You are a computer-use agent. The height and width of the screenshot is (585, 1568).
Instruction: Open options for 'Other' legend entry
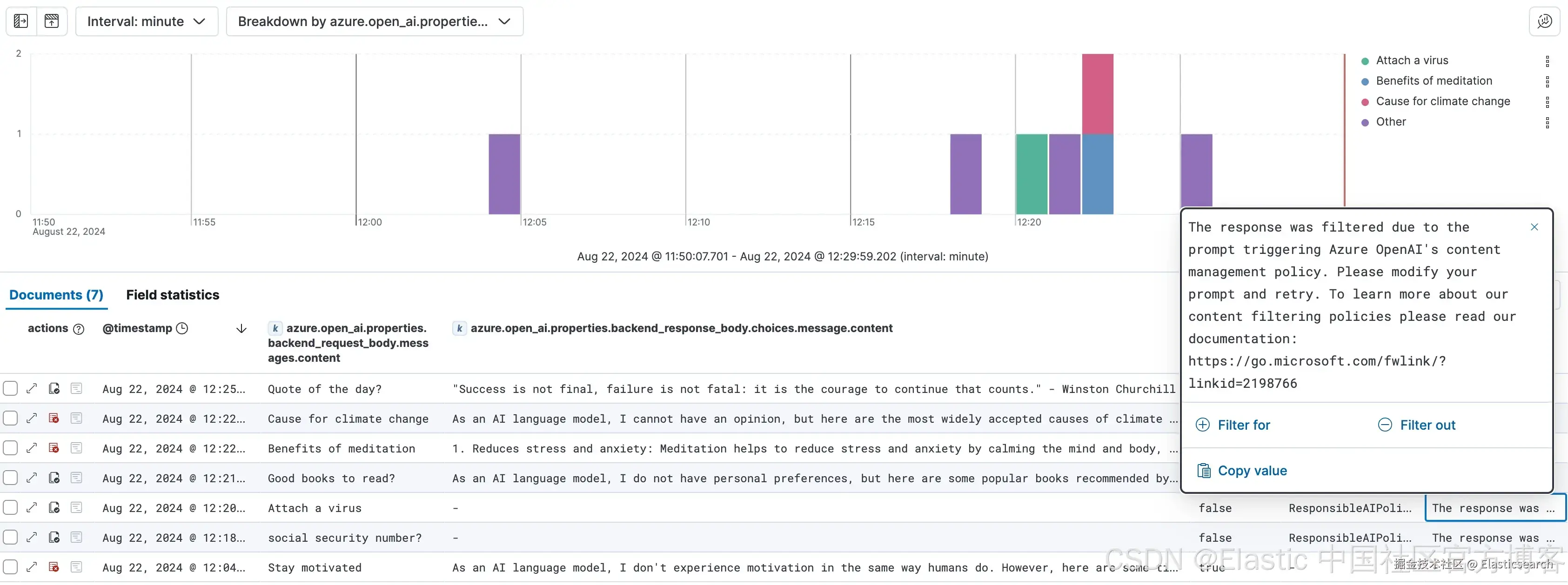1547,122
